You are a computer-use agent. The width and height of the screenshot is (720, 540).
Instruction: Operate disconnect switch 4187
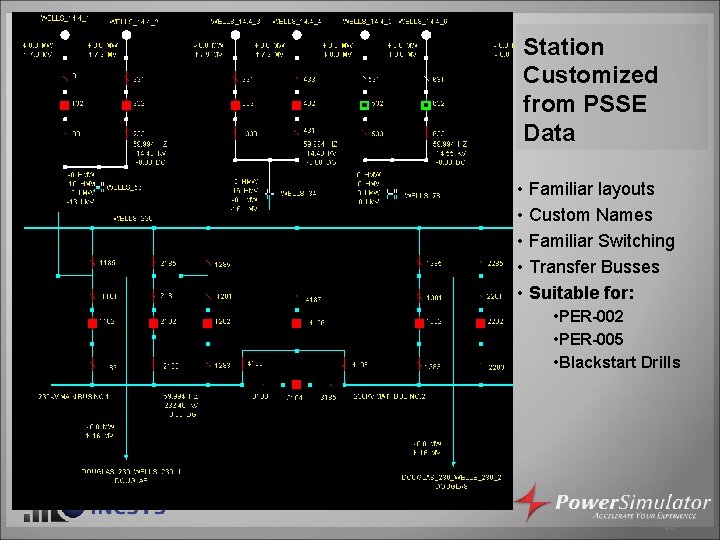297,298
